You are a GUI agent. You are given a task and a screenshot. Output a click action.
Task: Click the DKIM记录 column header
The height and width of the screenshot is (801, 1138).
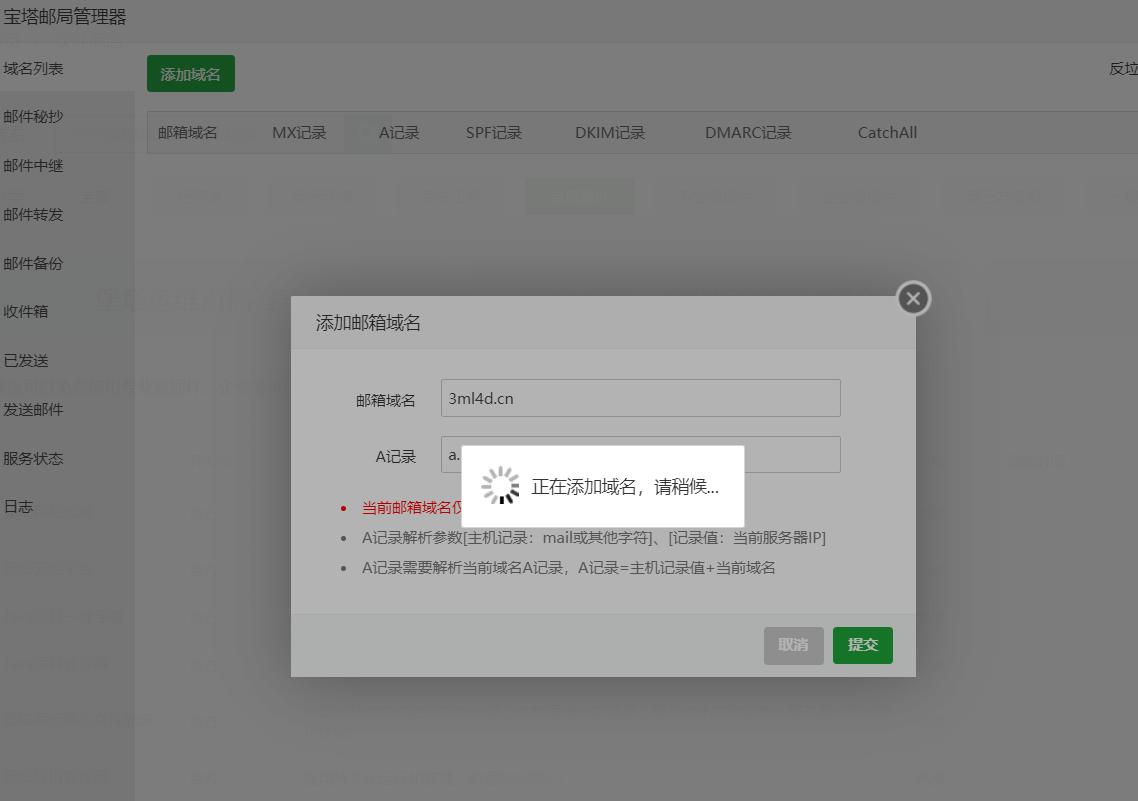pos(610,133)
